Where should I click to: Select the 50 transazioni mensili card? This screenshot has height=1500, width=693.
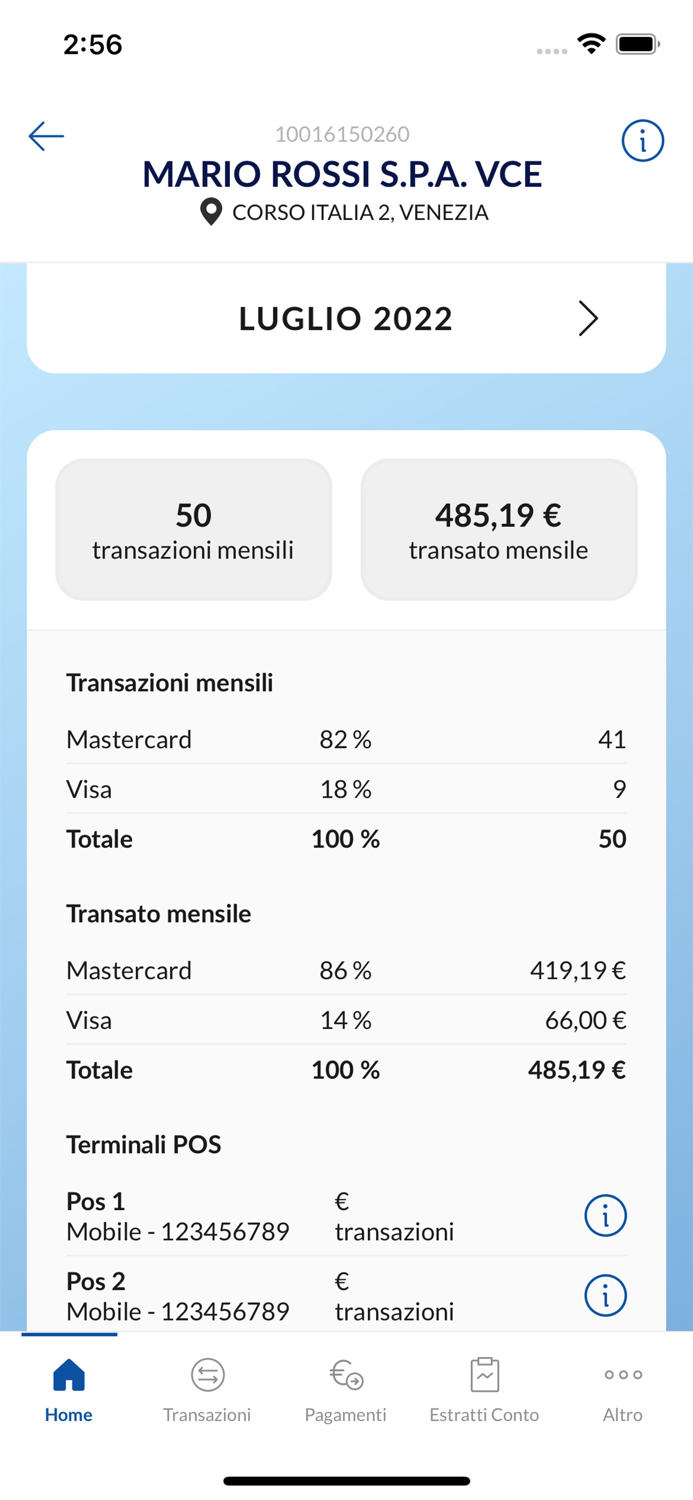(193, 529)
